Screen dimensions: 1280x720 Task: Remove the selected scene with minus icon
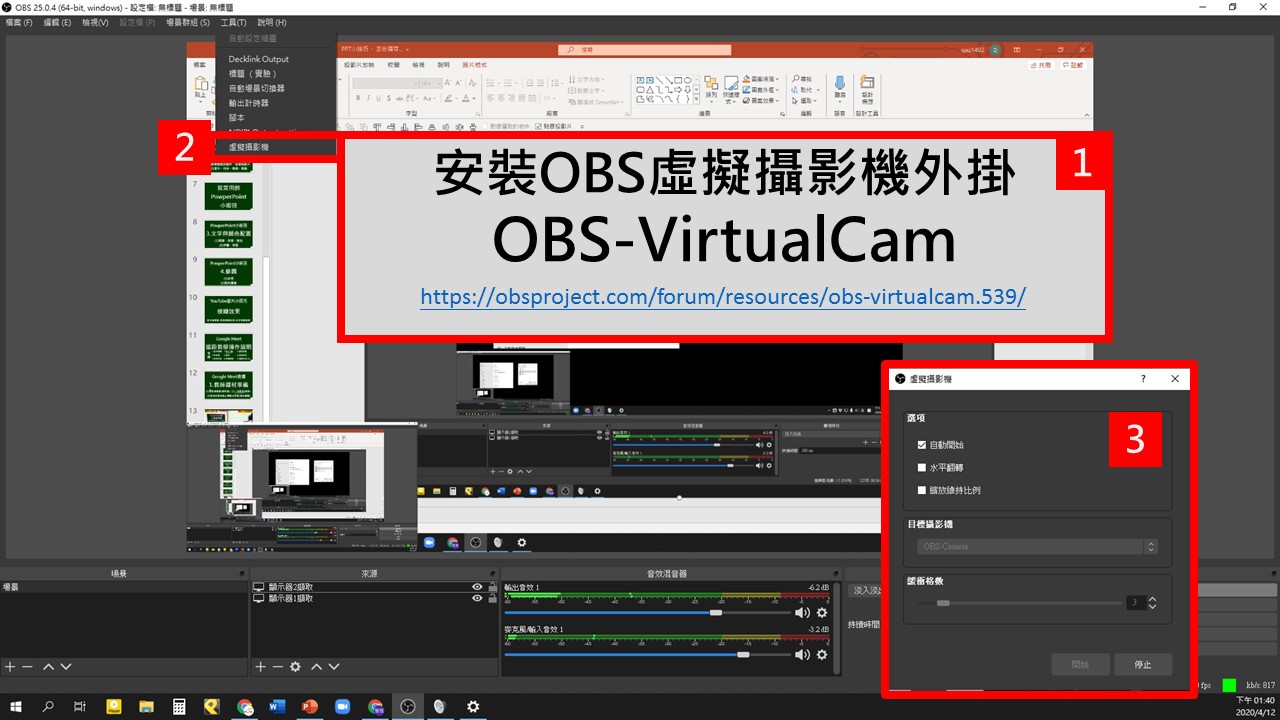(27, 666)
